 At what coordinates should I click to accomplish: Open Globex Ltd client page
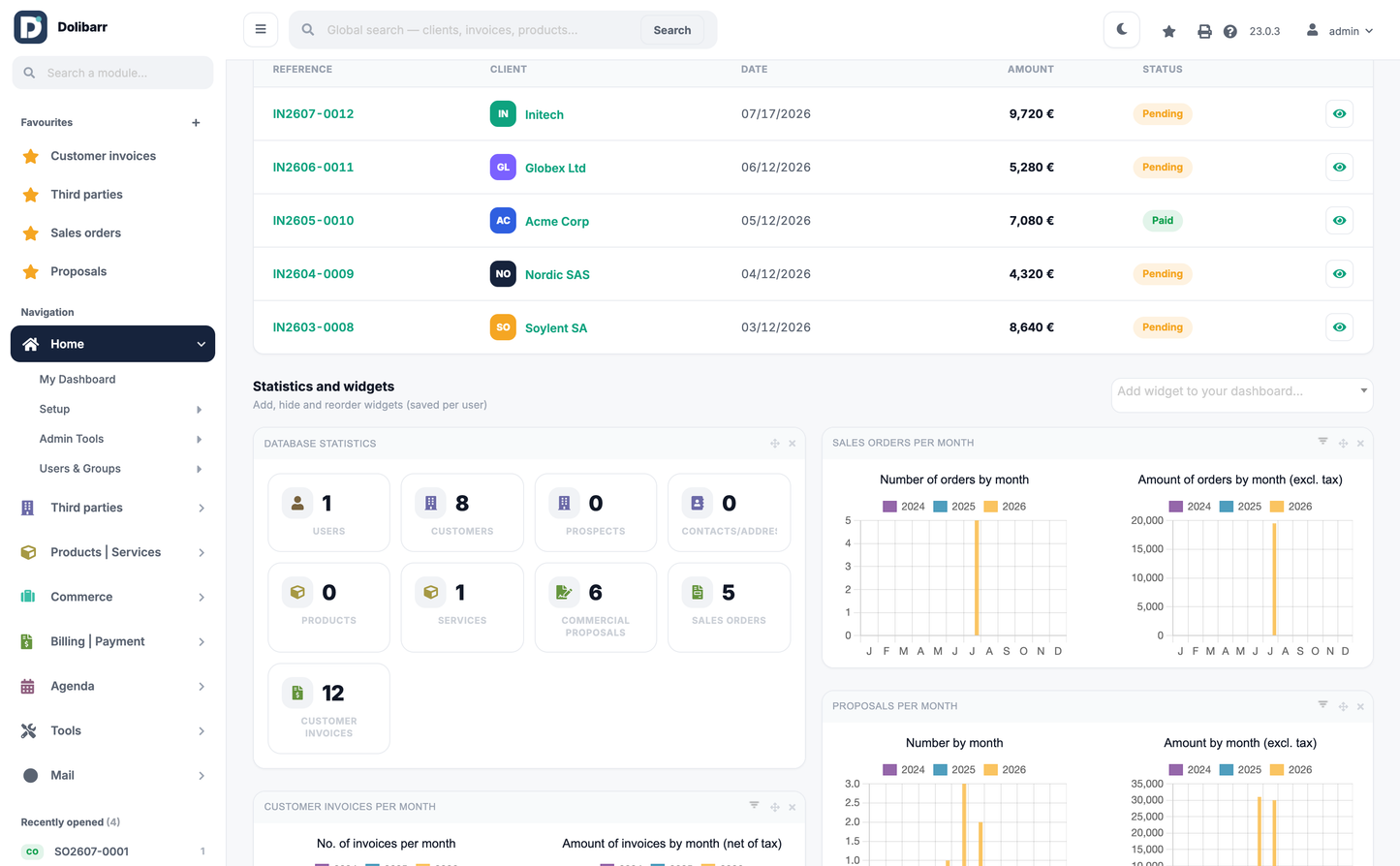tap(555, 168)
